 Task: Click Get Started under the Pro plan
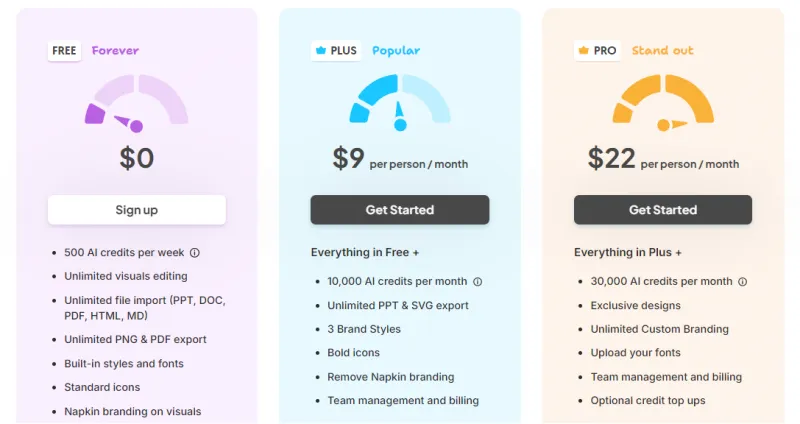pos(663,210)
